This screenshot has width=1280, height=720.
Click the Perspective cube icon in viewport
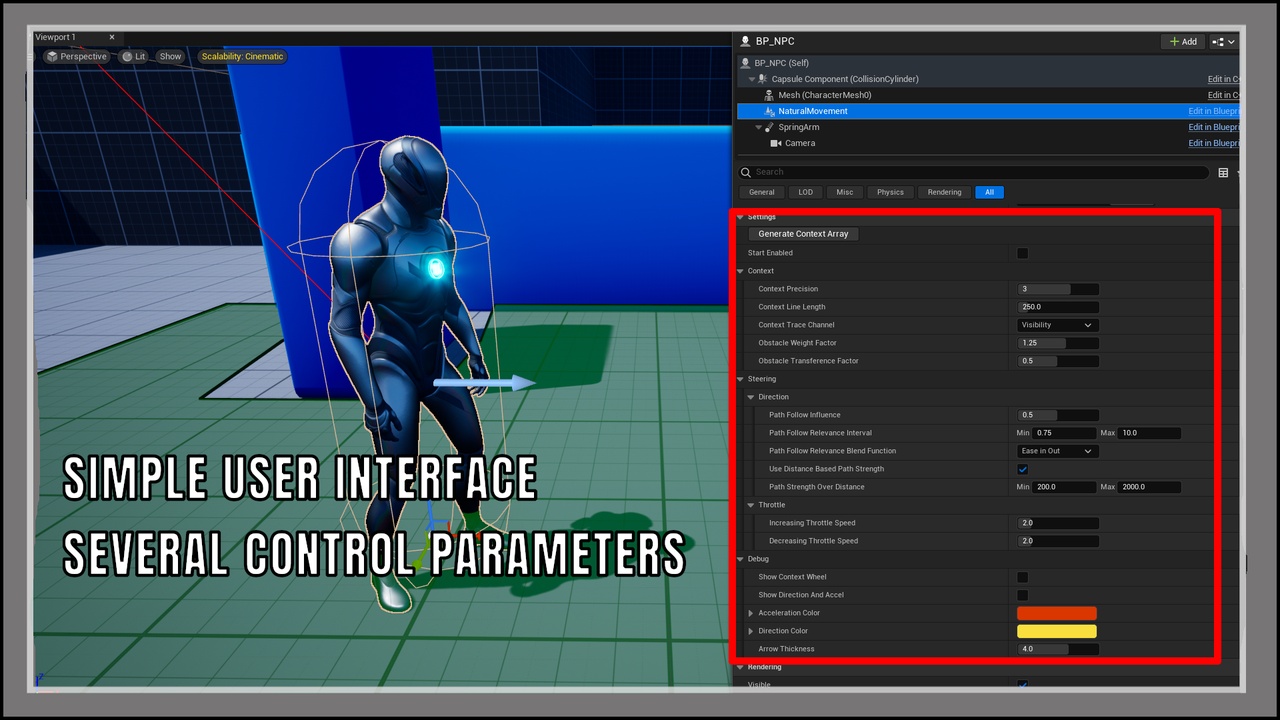point(52,57)
